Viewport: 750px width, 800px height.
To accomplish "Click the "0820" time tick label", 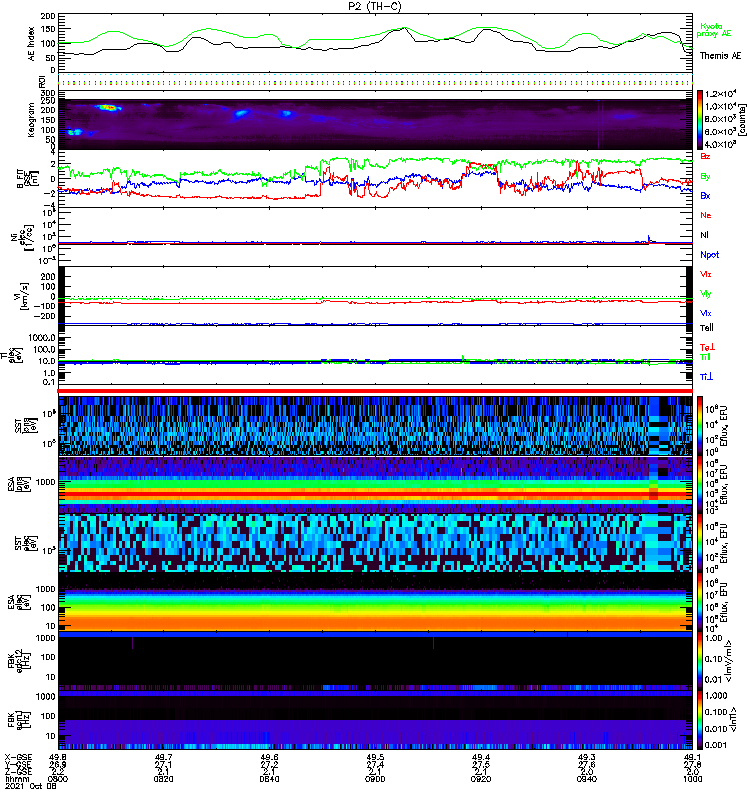I will [163, 779].
